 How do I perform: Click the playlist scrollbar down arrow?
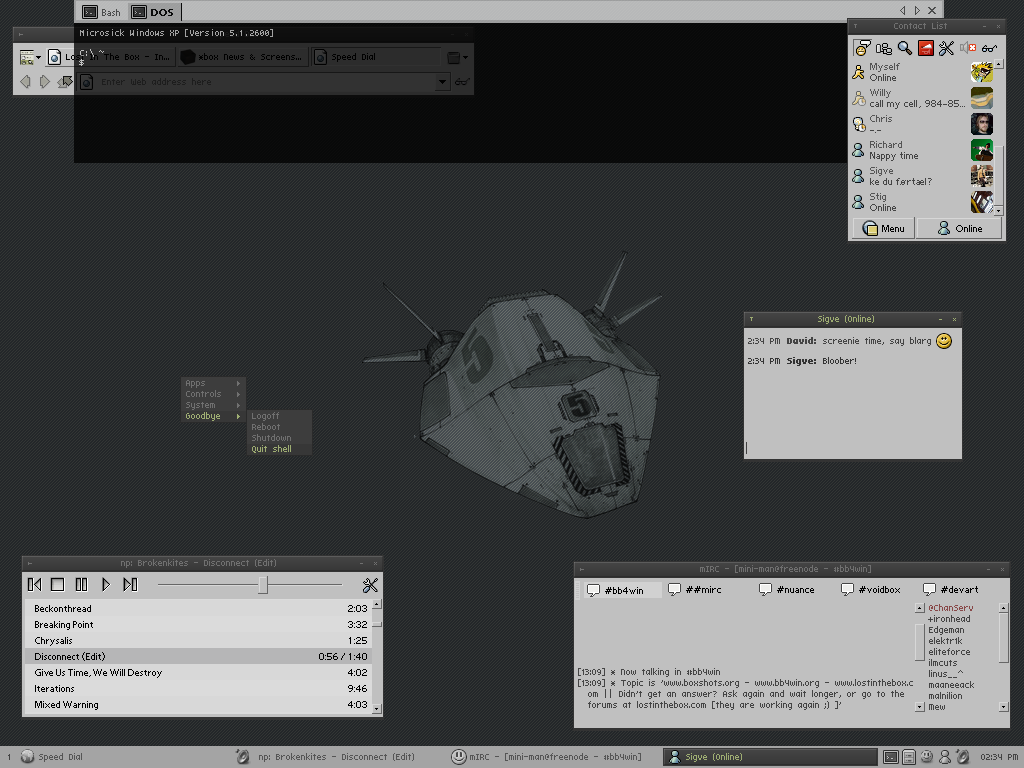(377, 709)
